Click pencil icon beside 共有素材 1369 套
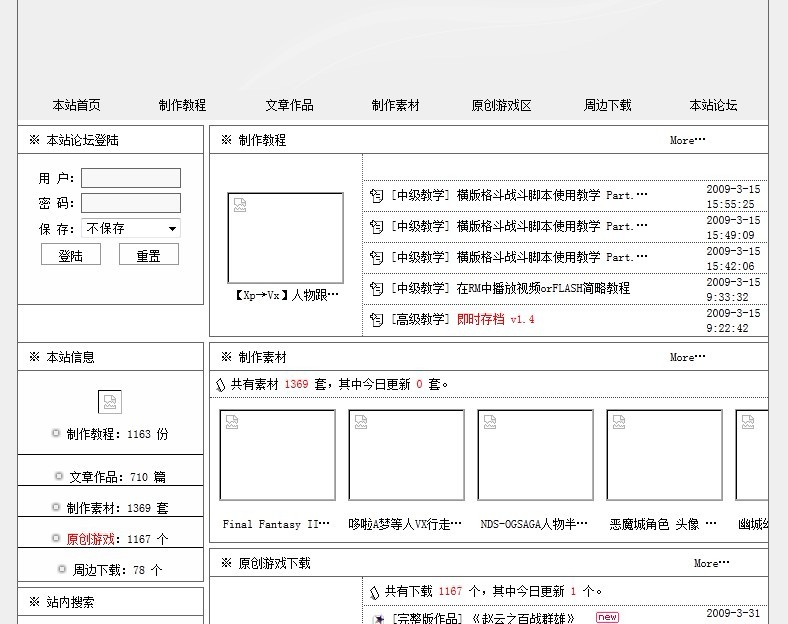 point(221,385)
